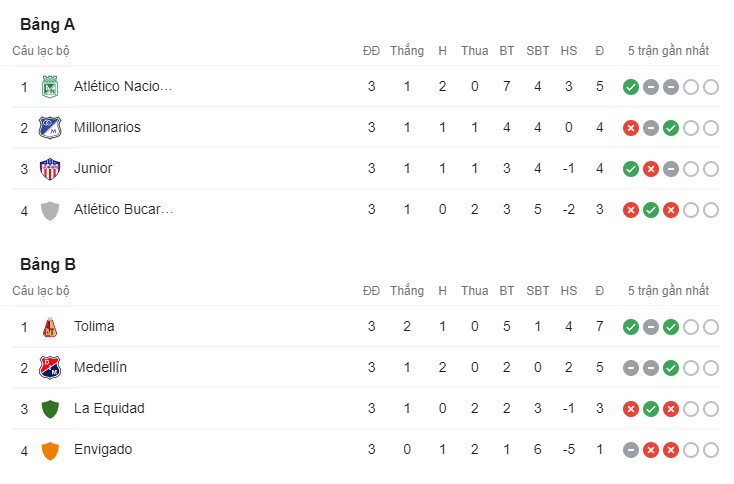Click the Bảng A group heading
Screen dimensions: 734x484
pyautogui.click(x=48, y=25)
